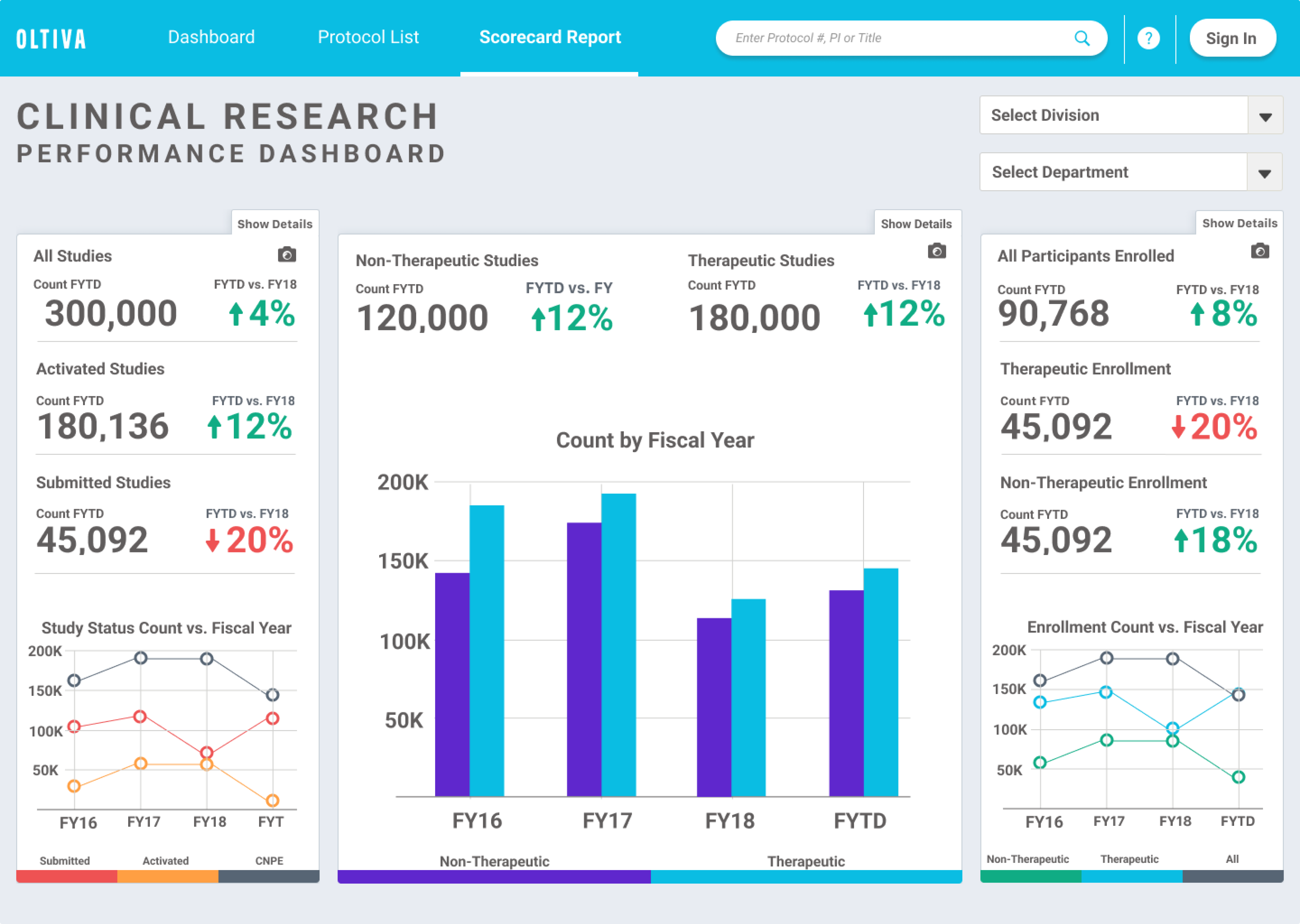Show Details for All Participants Enrolled panel
Screen dimensions: 1300x924
(x=1239, y=223)
